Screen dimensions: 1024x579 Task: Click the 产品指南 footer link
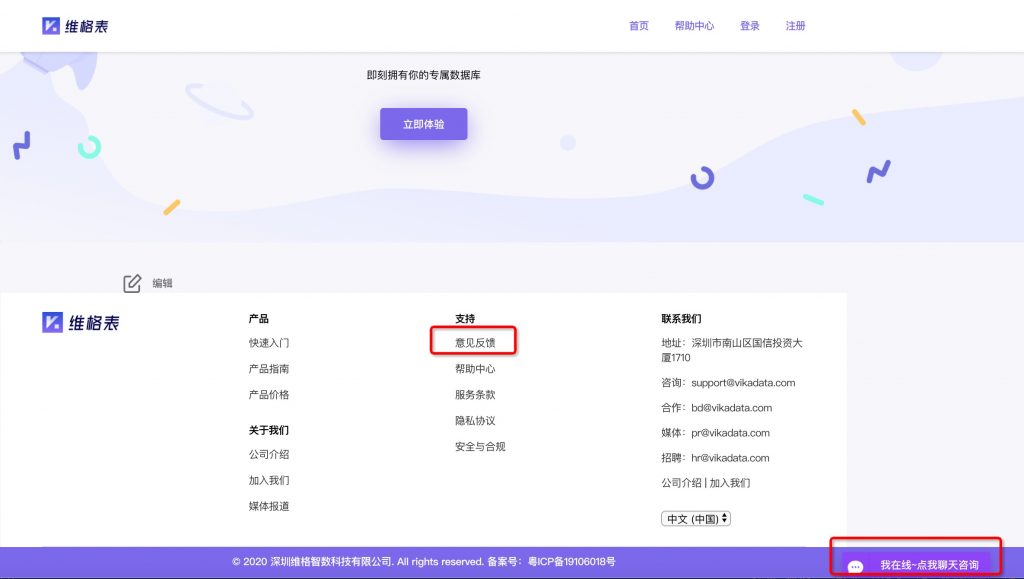click(269, 369)
